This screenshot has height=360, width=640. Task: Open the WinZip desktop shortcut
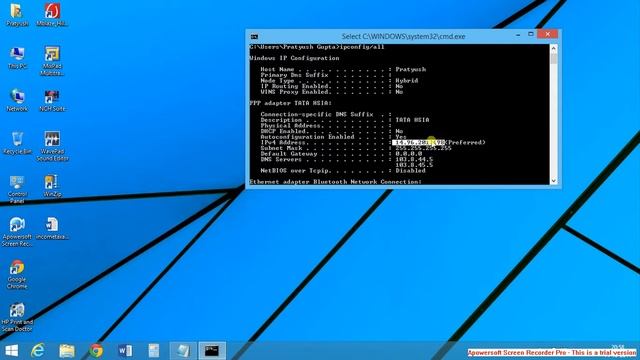(x=52, y=186)
